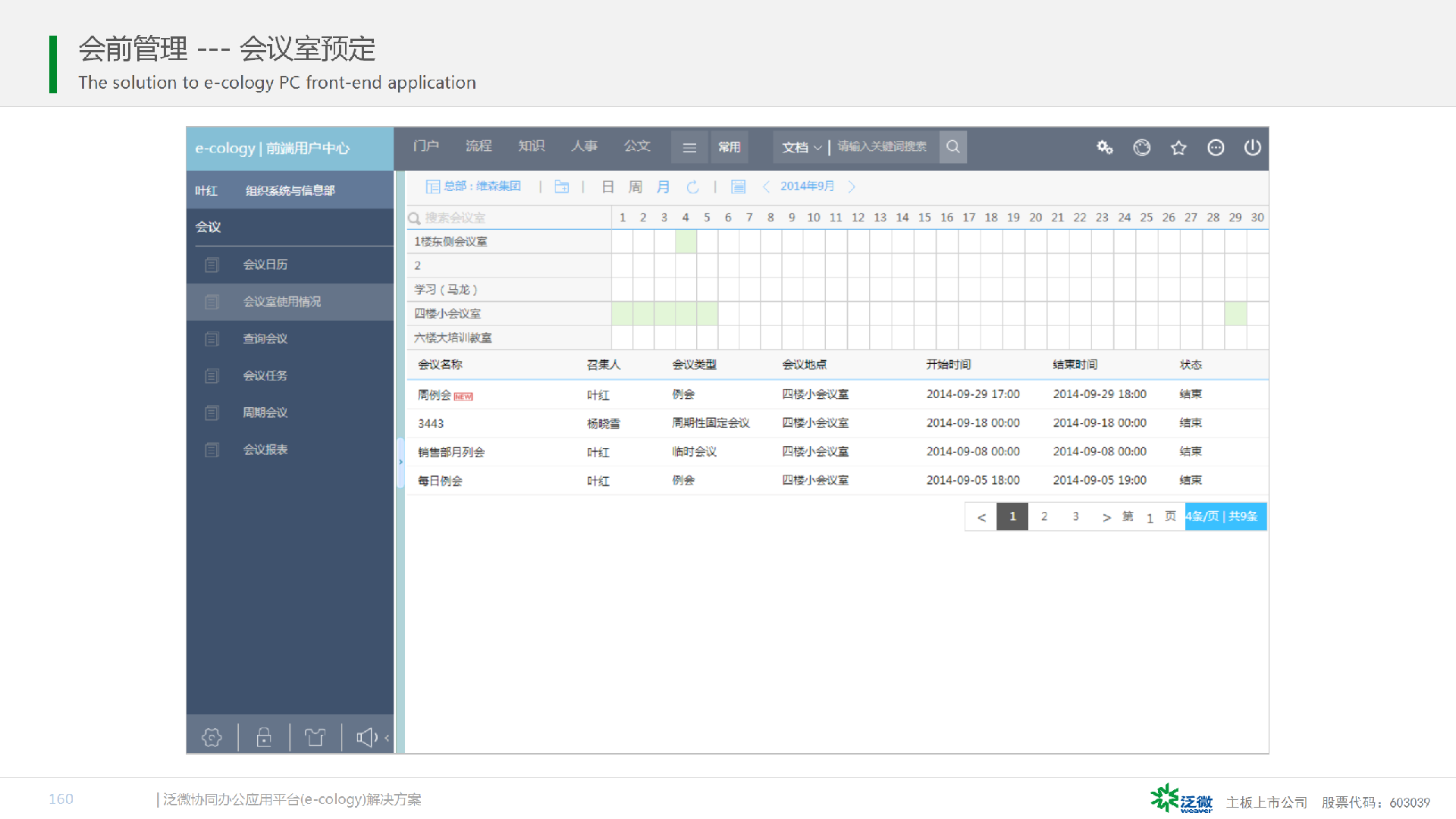
Task: Switch to month view 月
Action: pos(664,187)
